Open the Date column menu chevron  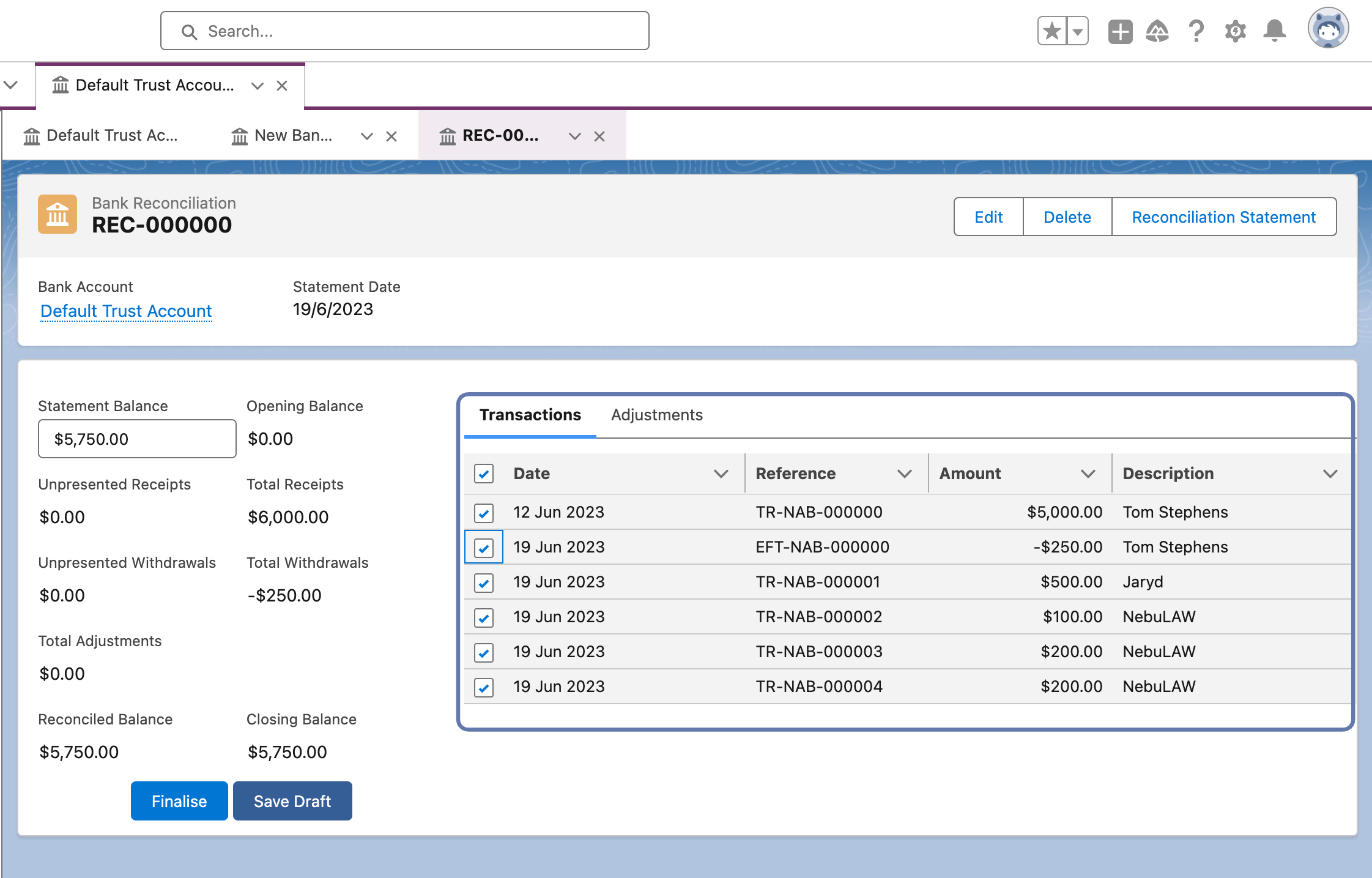(721, 474)
